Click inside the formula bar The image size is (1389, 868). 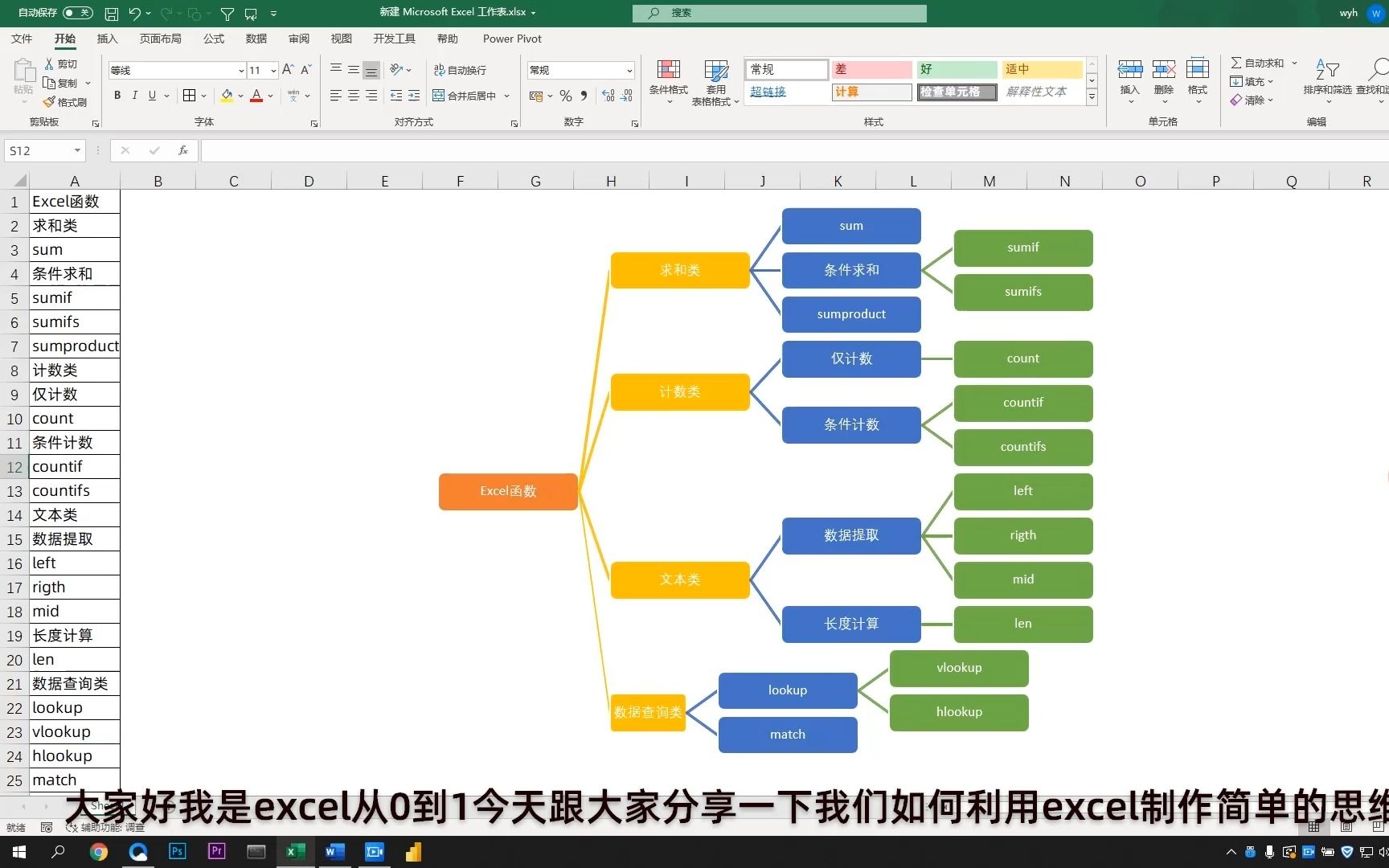click(x=794, y=150)
